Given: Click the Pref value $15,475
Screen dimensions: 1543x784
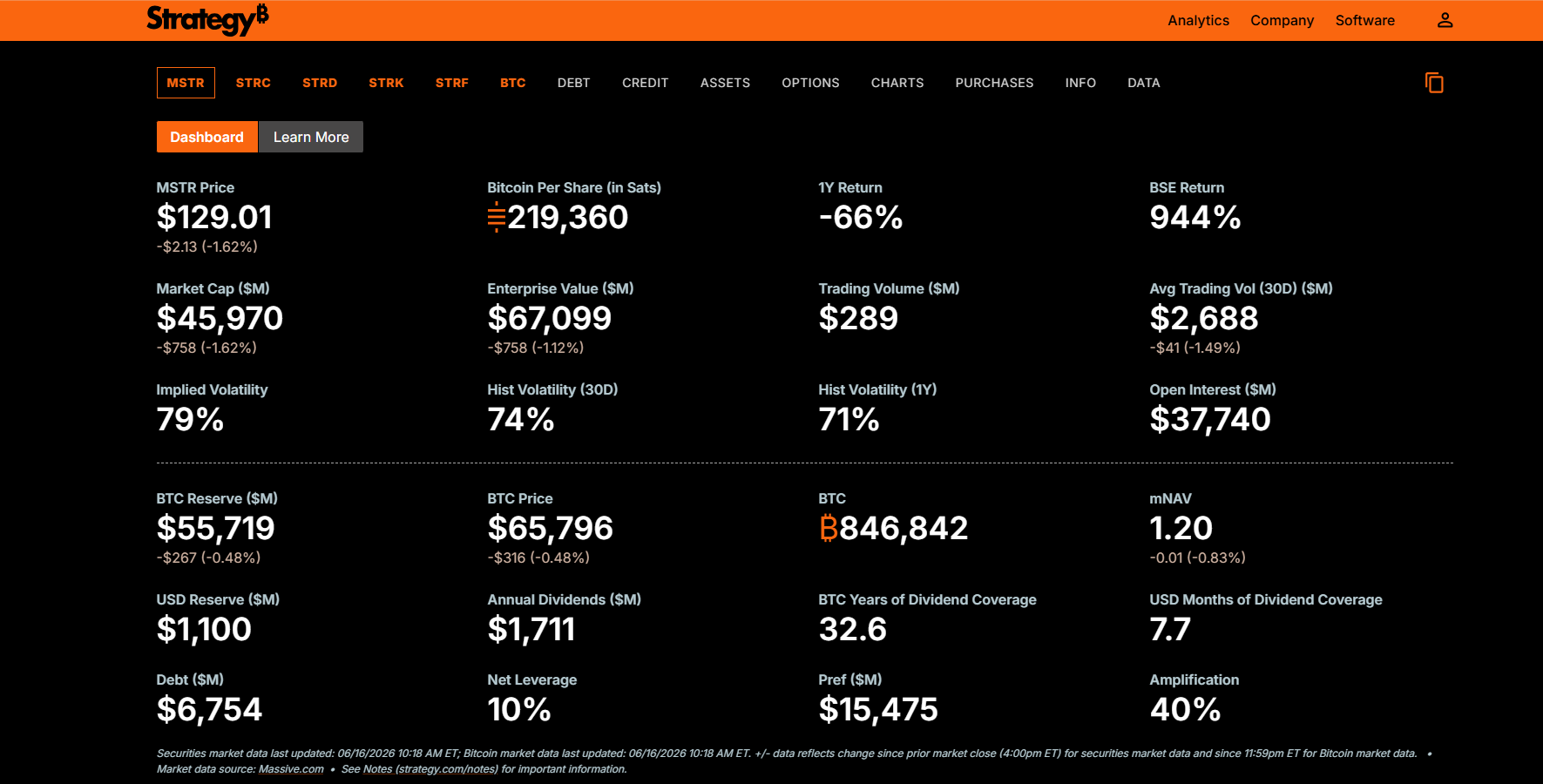Looking at the screenshot, I should pos(878,709).
